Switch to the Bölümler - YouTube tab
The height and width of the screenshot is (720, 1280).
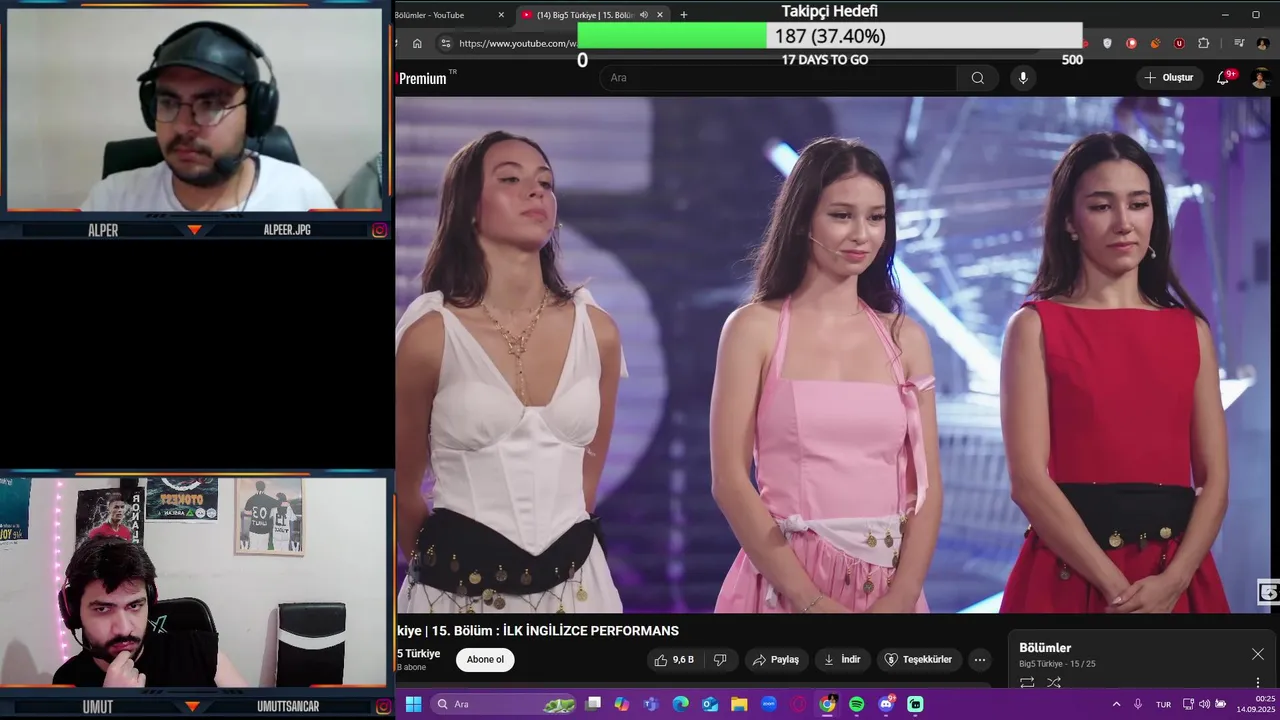[440, 15]
